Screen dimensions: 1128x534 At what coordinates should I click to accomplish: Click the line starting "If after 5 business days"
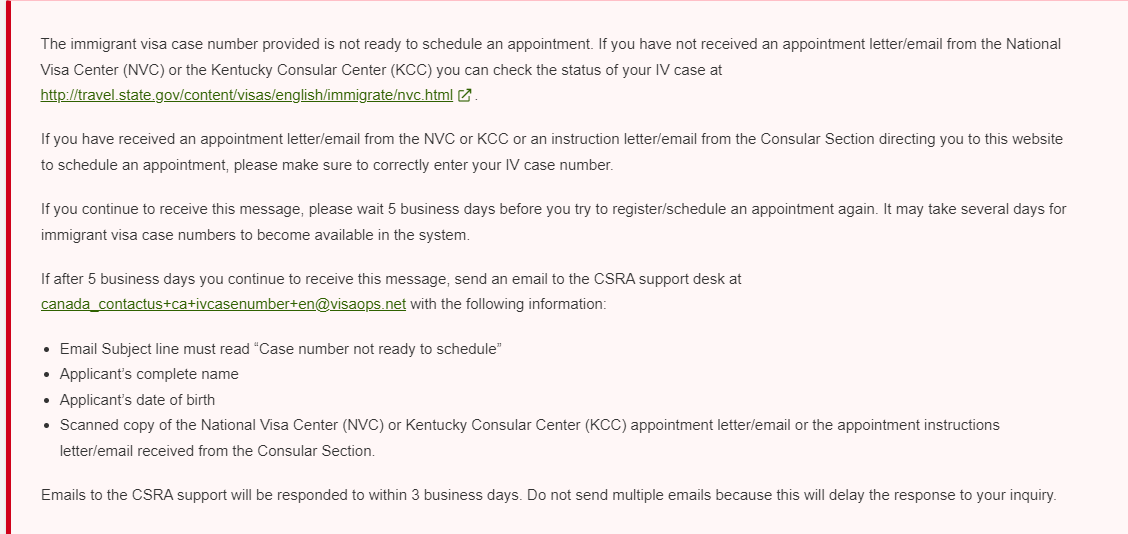coord(391,279)
